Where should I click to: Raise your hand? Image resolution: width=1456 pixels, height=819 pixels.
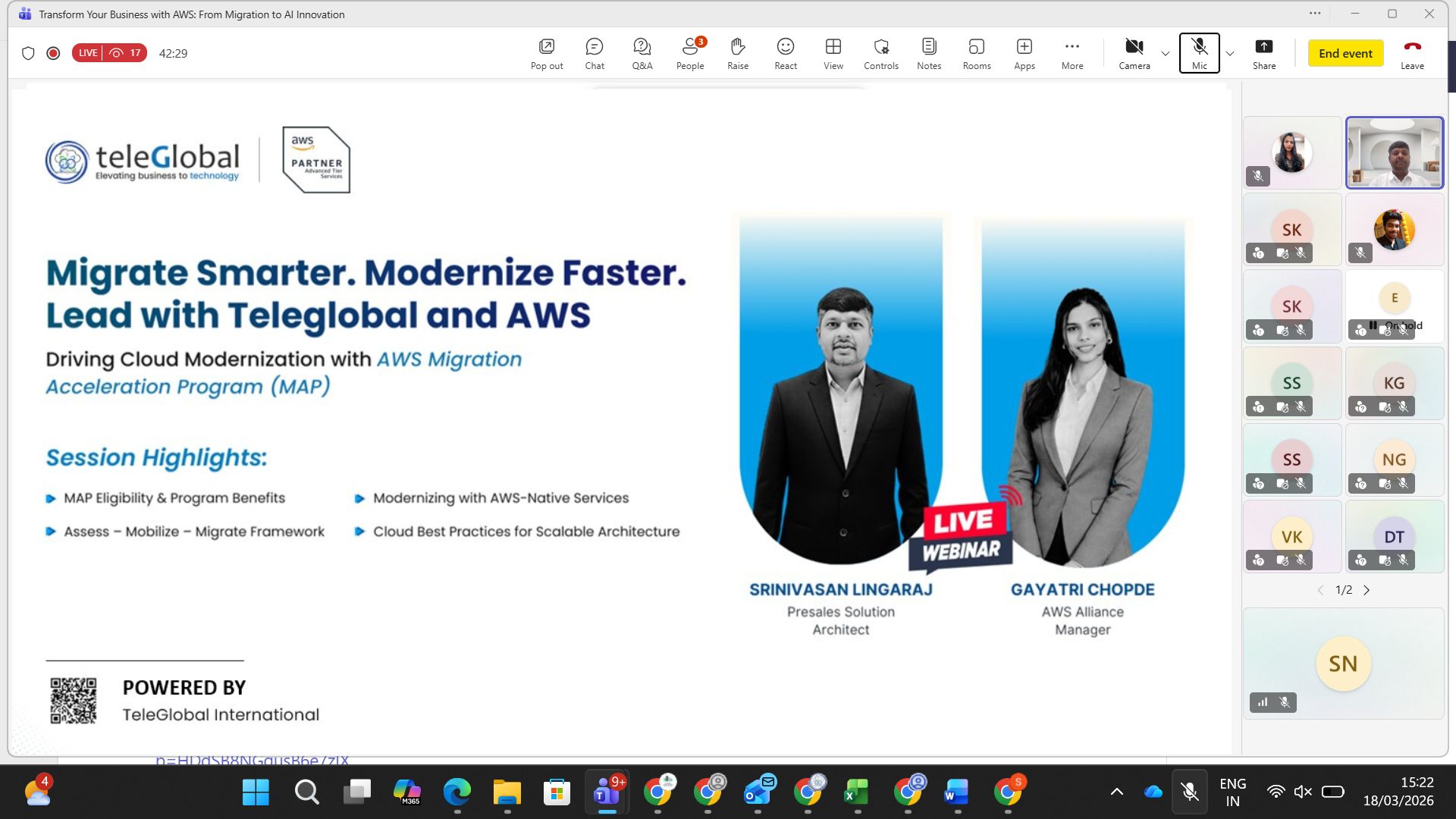[737, 53]
